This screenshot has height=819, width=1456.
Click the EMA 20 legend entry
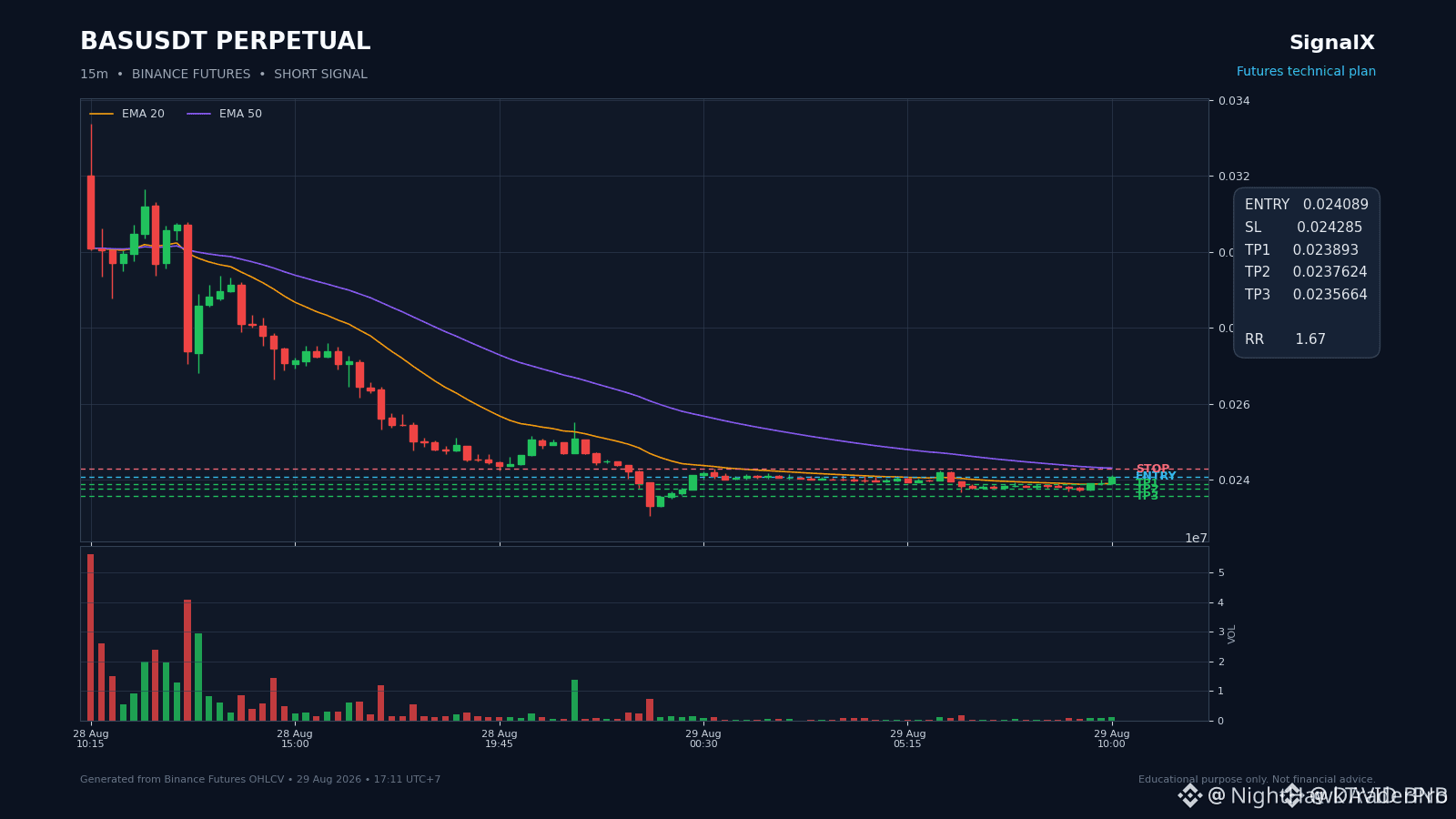coord(127,114)
